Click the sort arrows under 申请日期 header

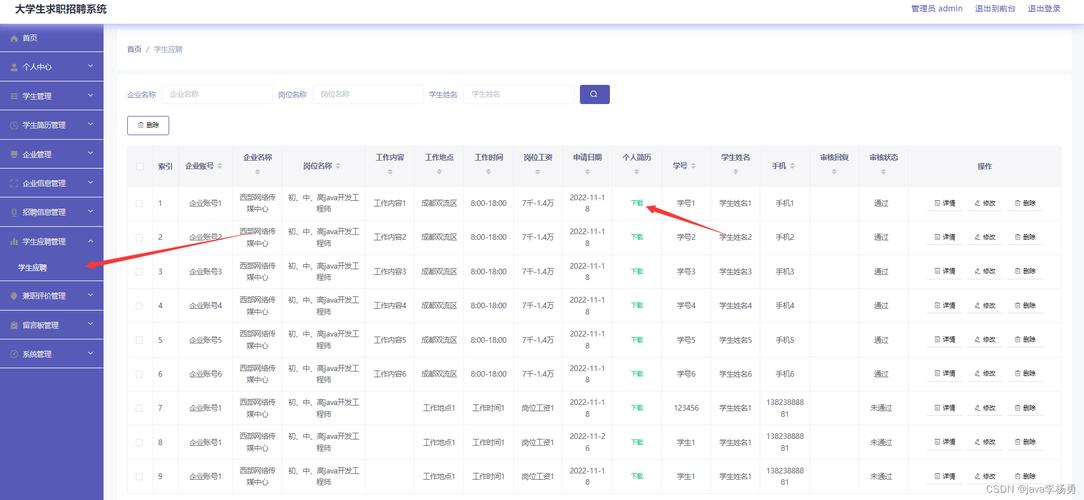pos(587,172)
